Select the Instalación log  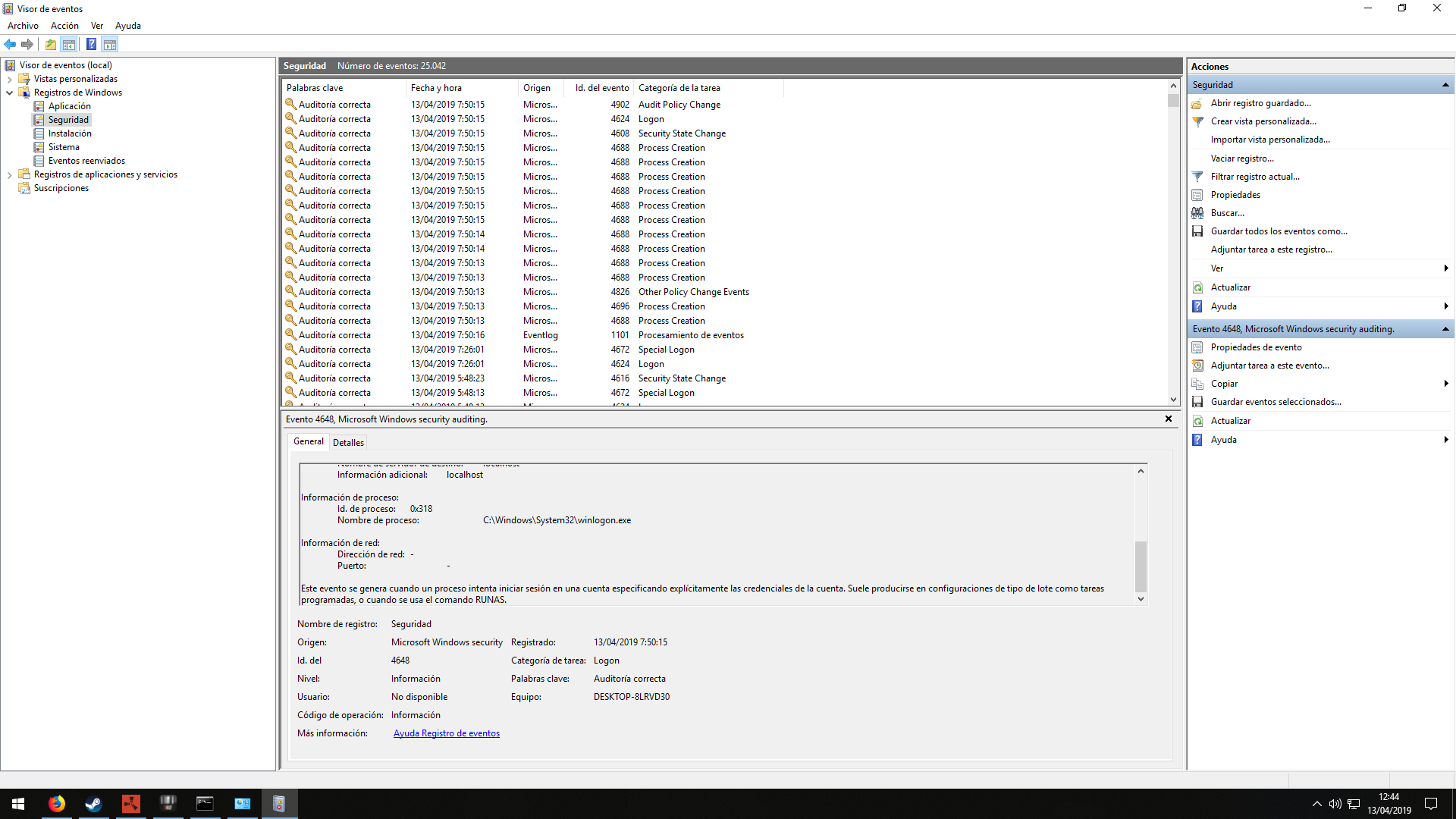tap(70, 133)
